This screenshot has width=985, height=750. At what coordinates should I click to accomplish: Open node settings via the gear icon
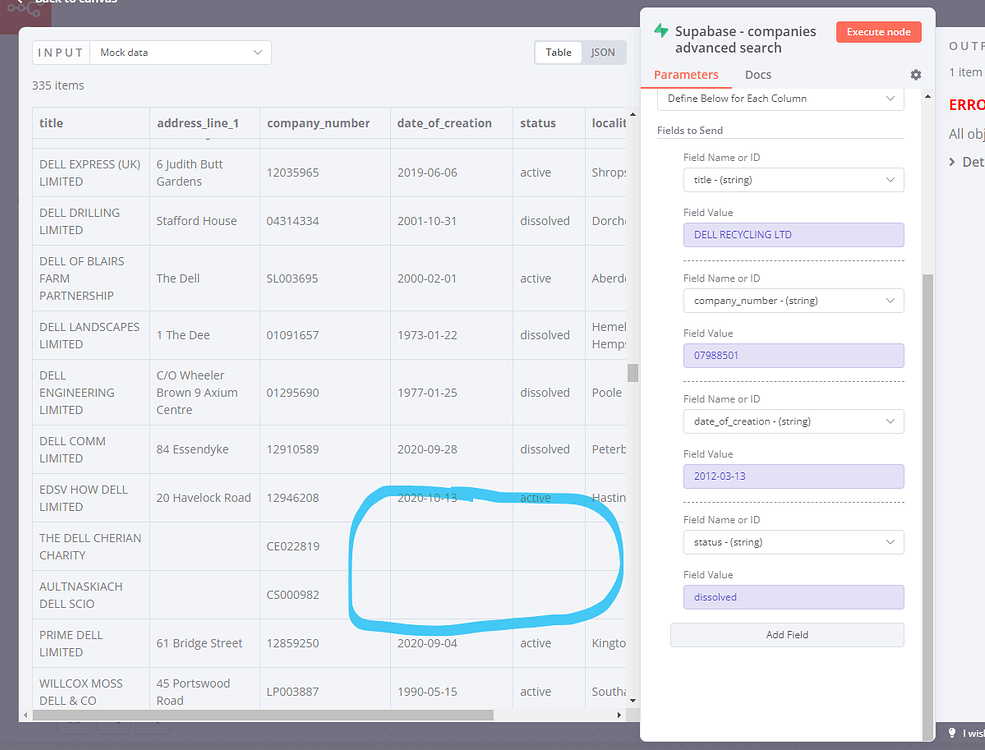[915, 74]
